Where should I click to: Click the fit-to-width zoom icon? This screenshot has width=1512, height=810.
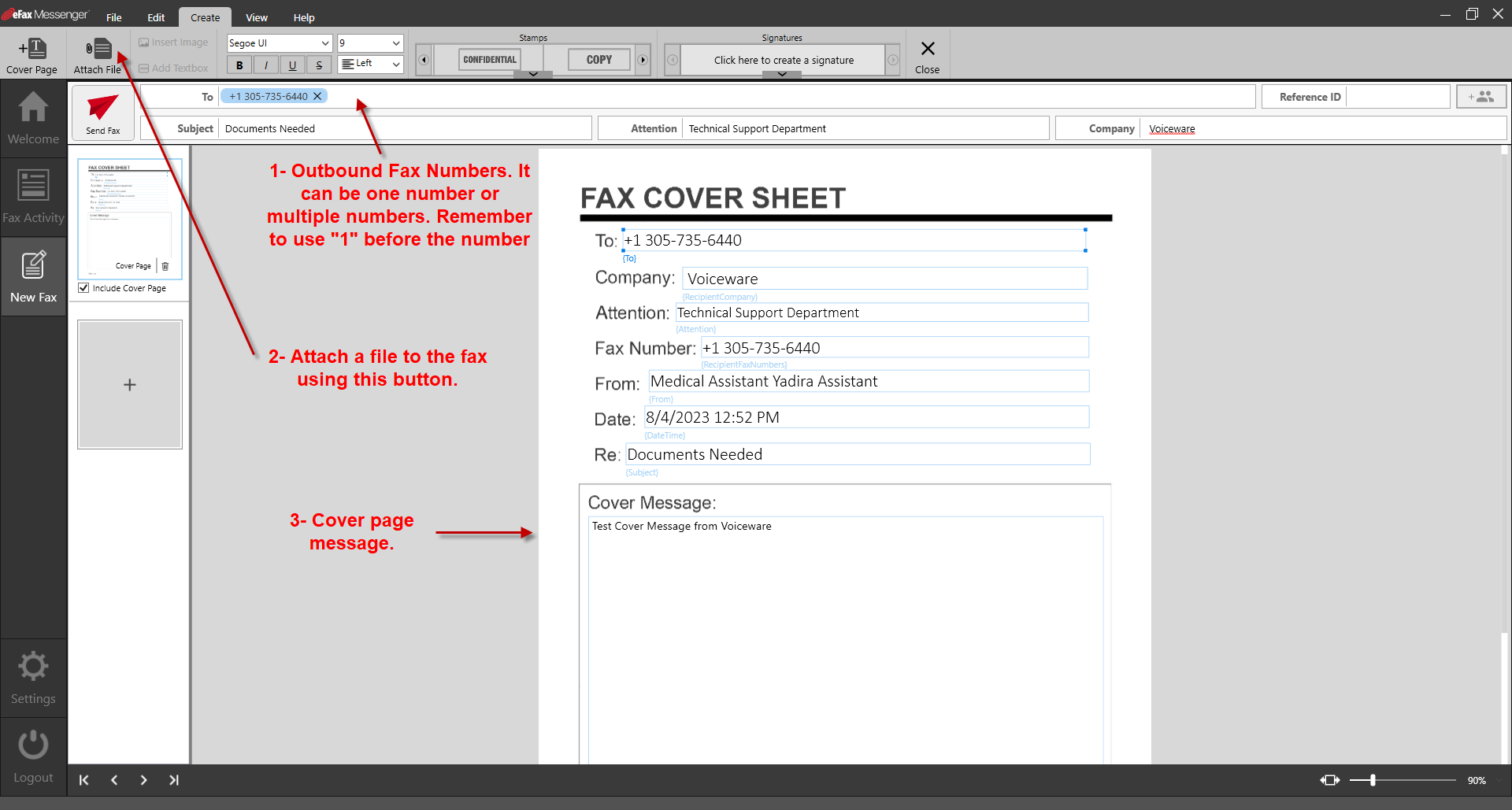pyautogui.click(x=1330, y=780)
